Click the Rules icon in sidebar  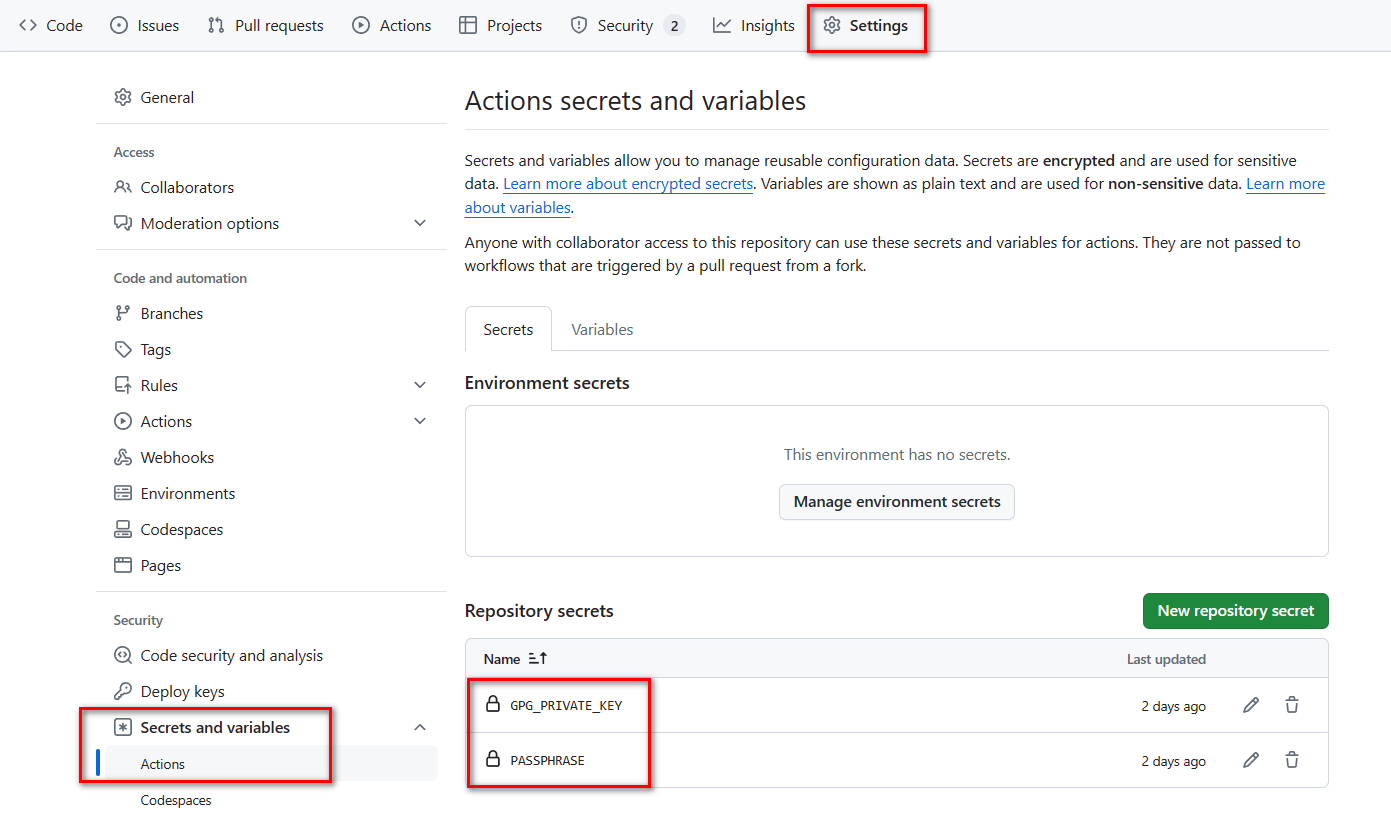123,385
